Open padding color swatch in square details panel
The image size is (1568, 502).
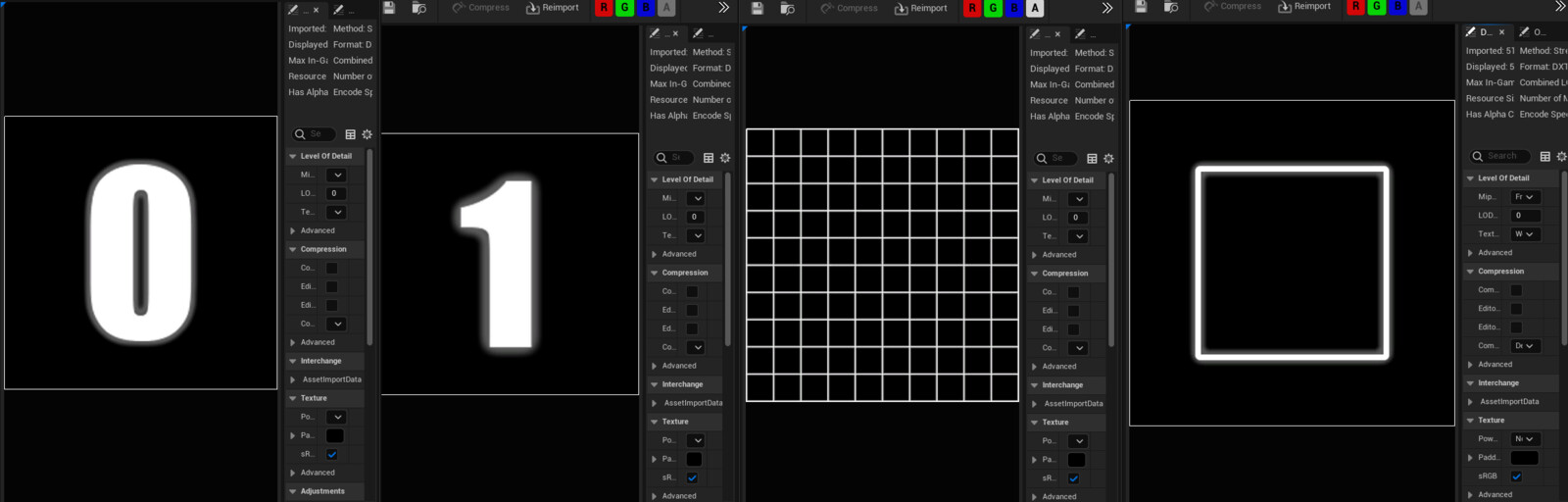coord(1525,458)
